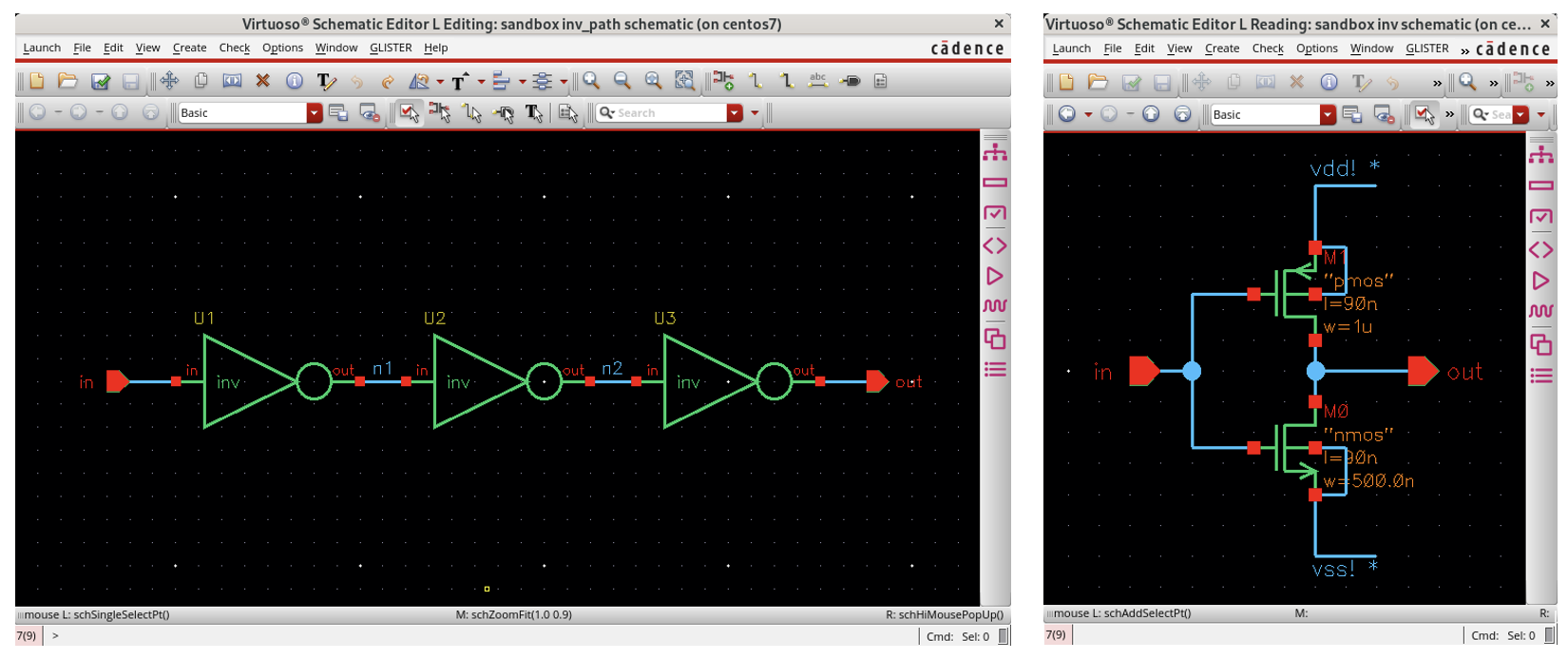Open the GLISTER menu in inv_path editor
Viewport: 1568px width, 660px height.
(x=391, y=48)
